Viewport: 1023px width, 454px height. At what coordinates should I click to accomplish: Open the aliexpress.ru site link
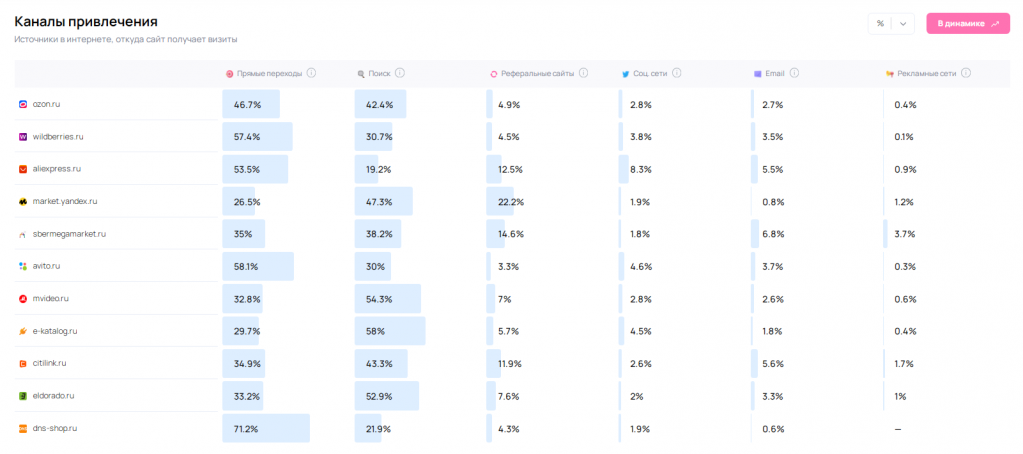click(x=56, y=169)
